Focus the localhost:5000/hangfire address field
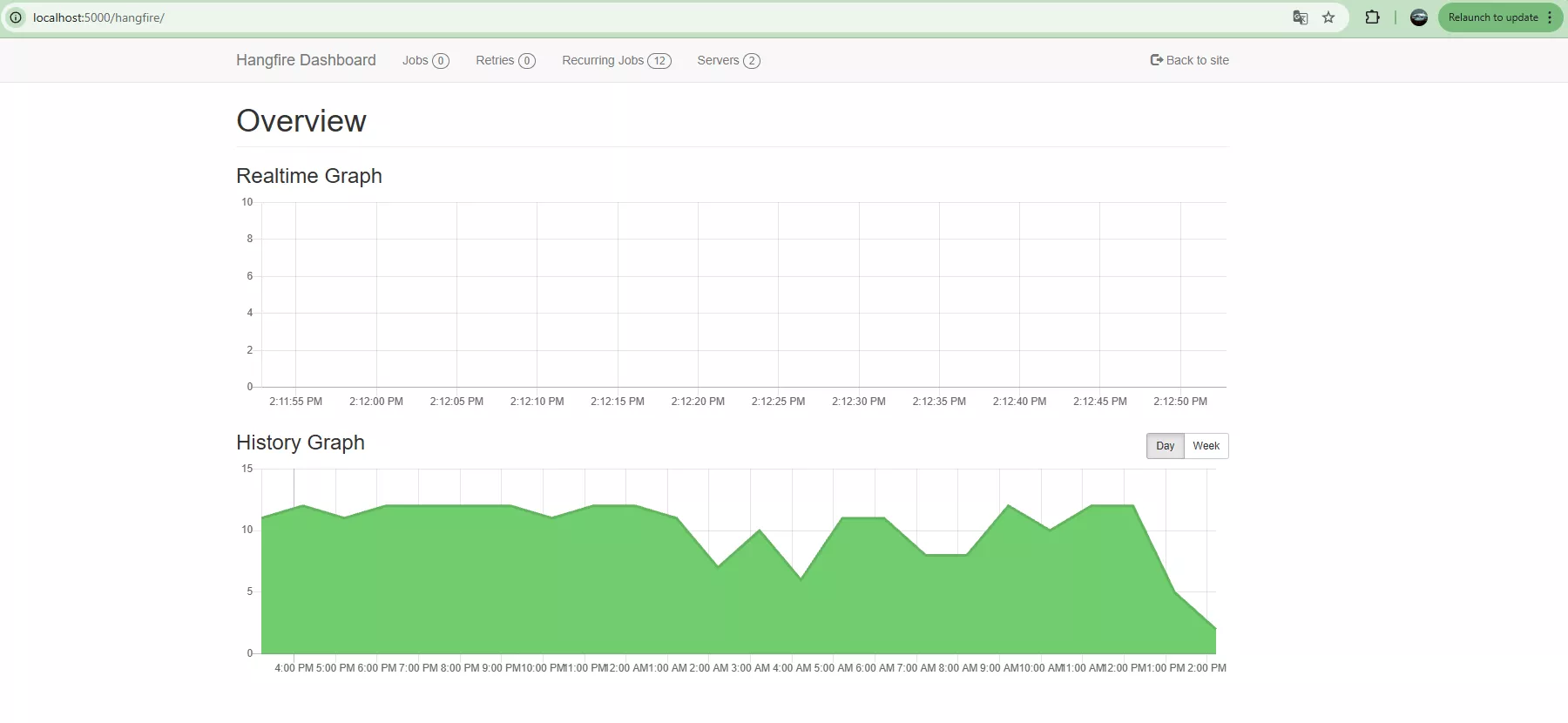The height and width of the screenshot is (723, 1568). click(610, 17)
